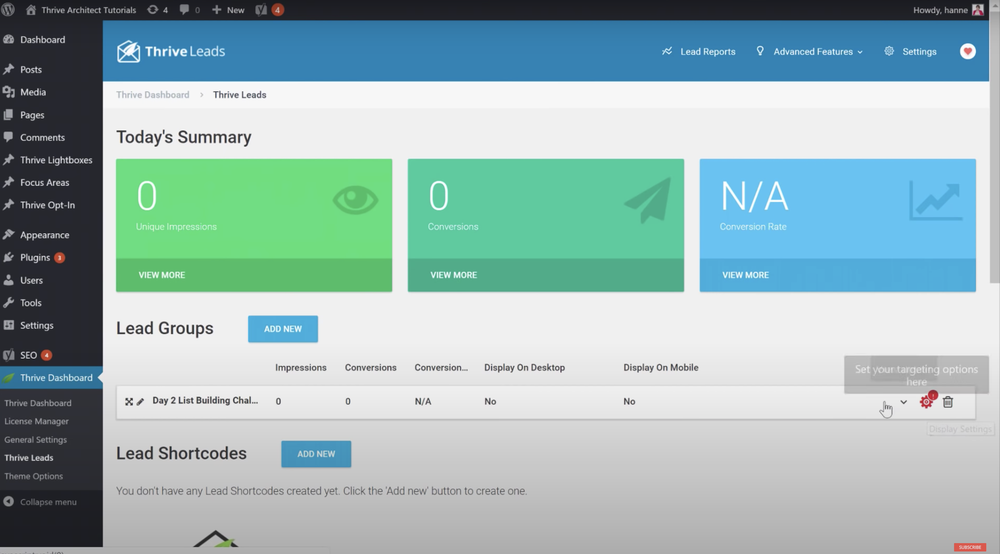The height and width of the screenshot is (554, 1000).
Task: Open General Settings submenu link
Action: tap(35, 440)
